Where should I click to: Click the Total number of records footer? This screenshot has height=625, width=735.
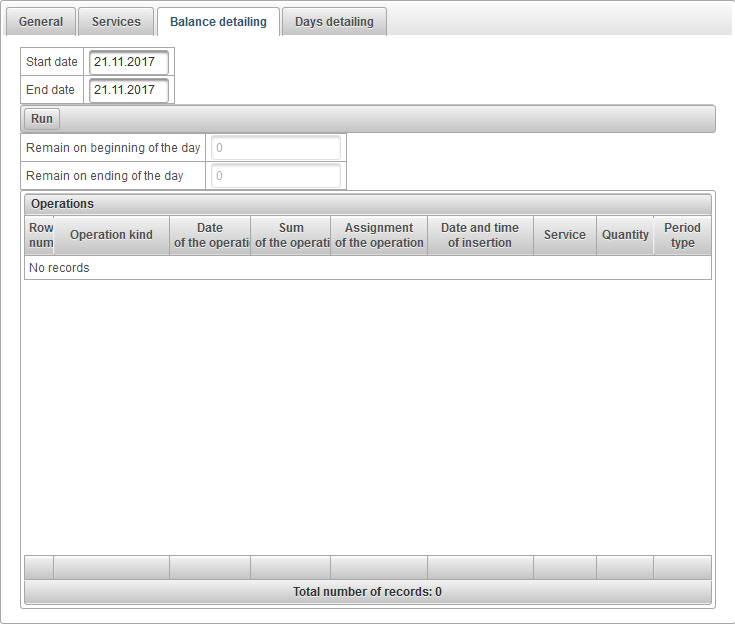point(367,592)
